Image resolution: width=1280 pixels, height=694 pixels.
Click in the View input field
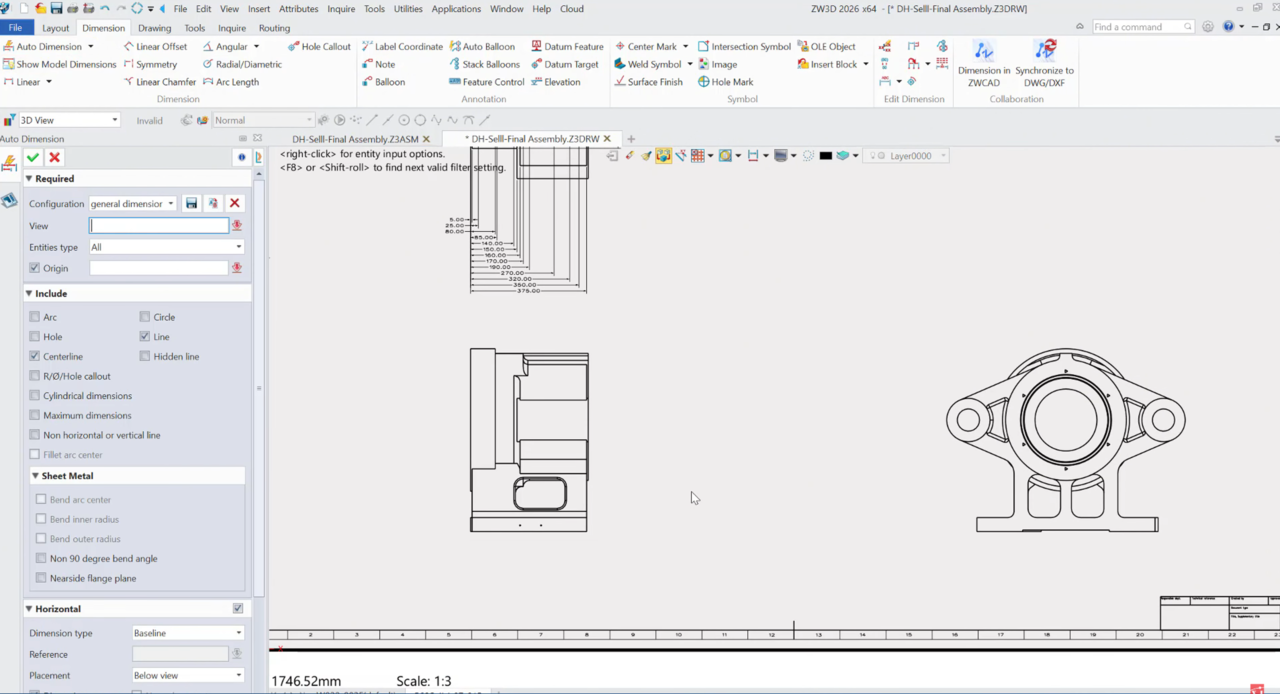click(159, 226)
